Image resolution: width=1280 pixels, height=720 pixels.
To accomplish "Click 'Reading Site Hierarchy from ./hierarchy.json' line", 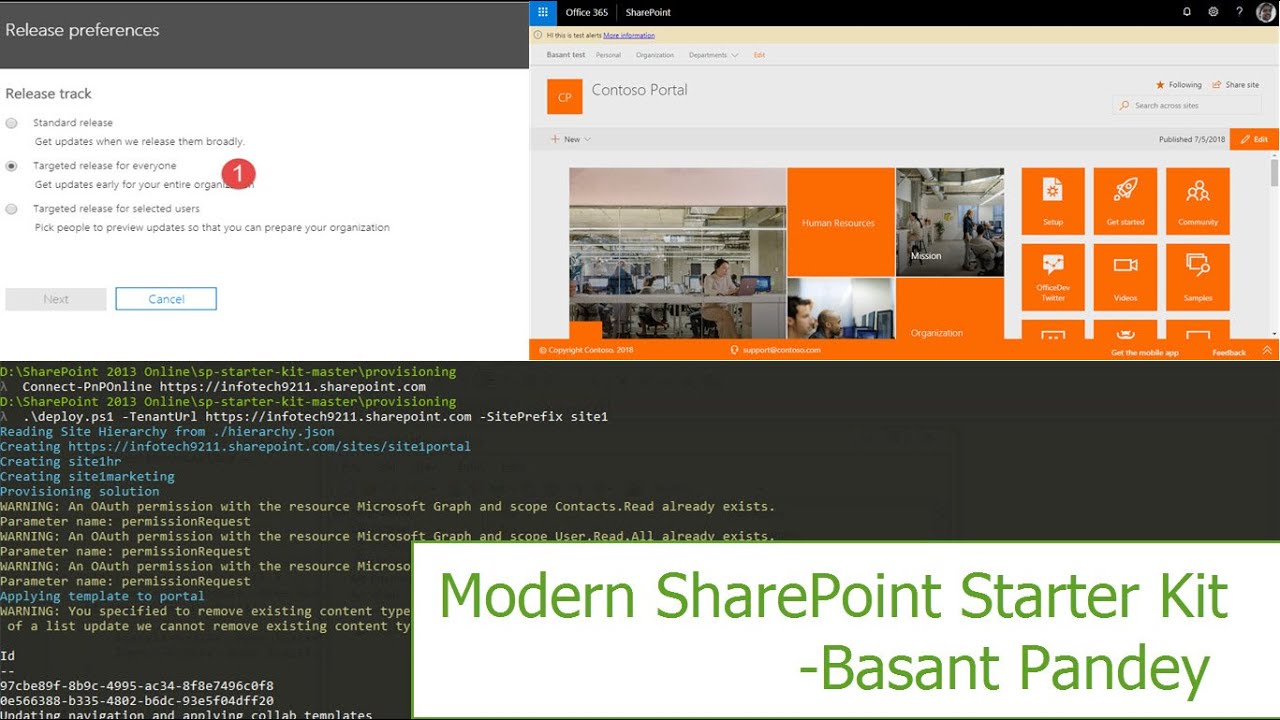I will (167, 432).
